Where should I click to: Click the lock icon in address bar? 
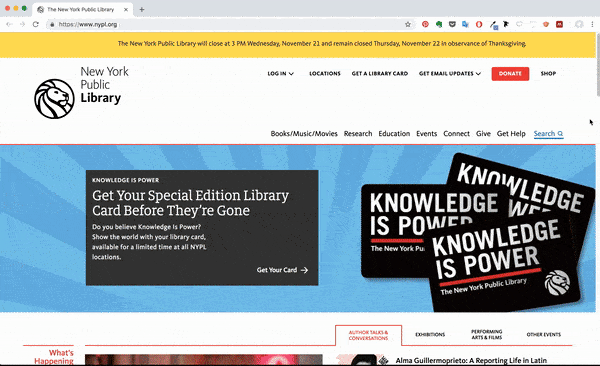[52, 25]
